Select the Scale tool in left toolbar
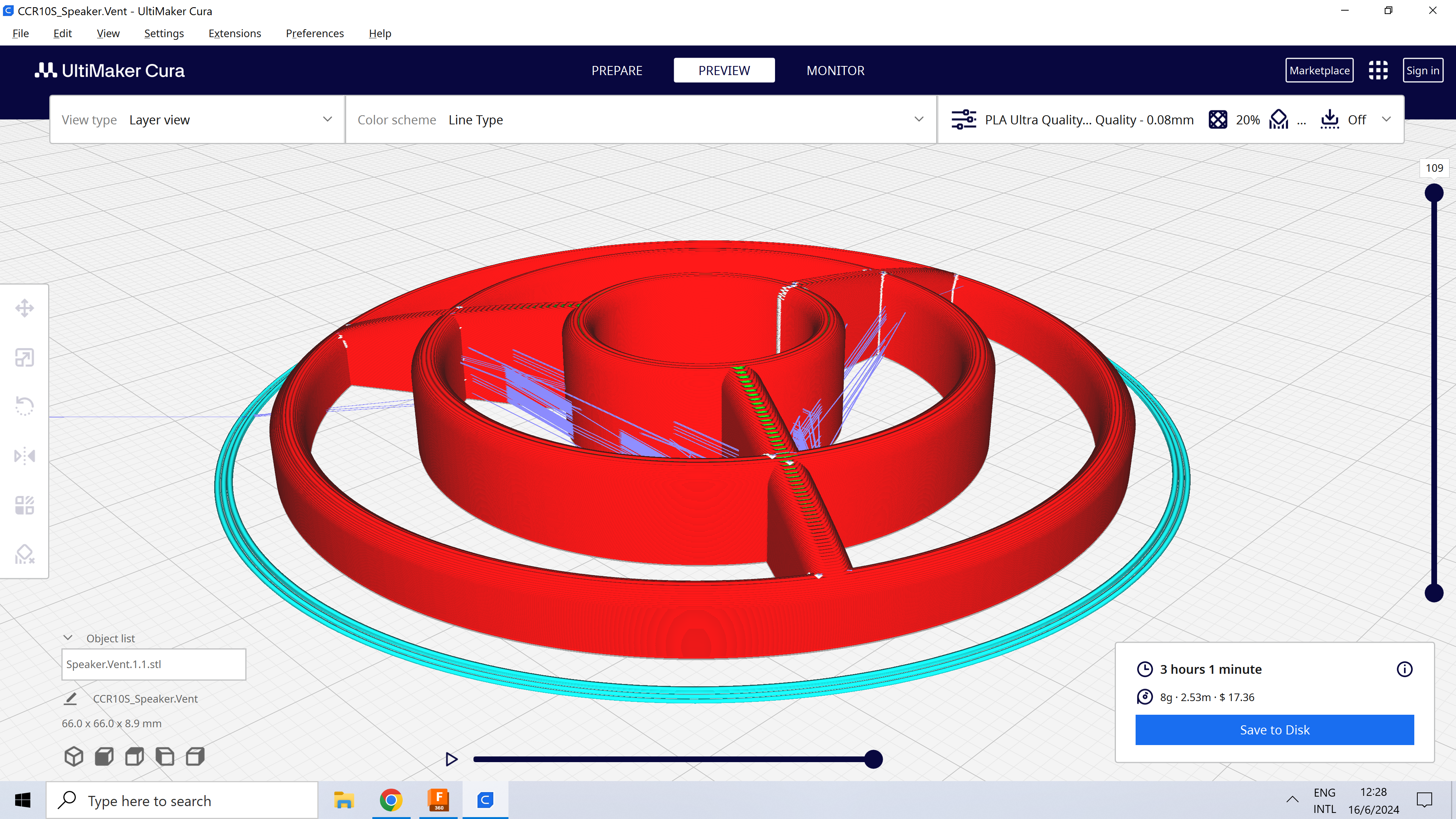The width and height of the screenshot is (1456, 819). coord(24,357)
